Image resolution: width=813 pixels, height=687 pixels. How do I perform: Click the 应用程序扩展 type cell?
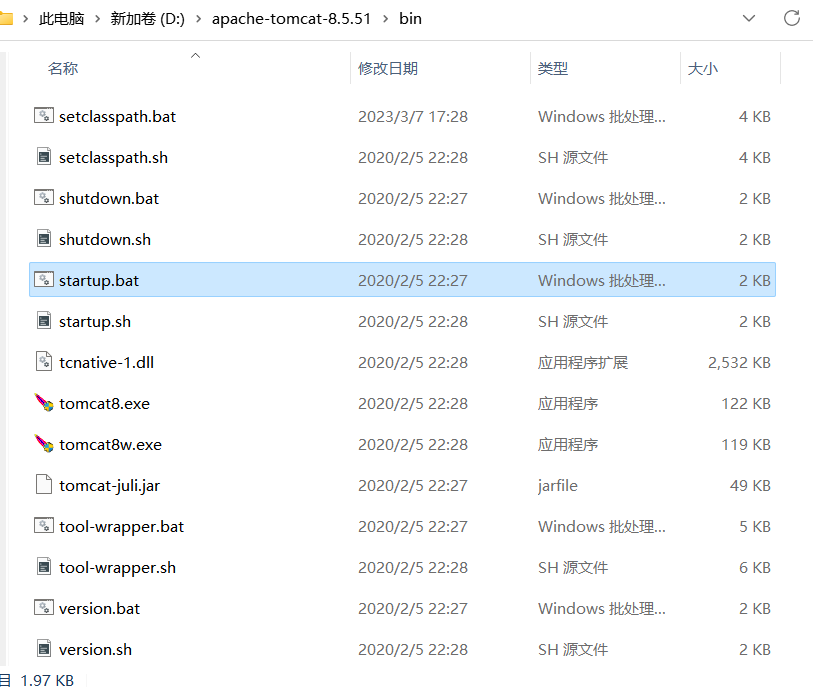[x=583, y=362]
